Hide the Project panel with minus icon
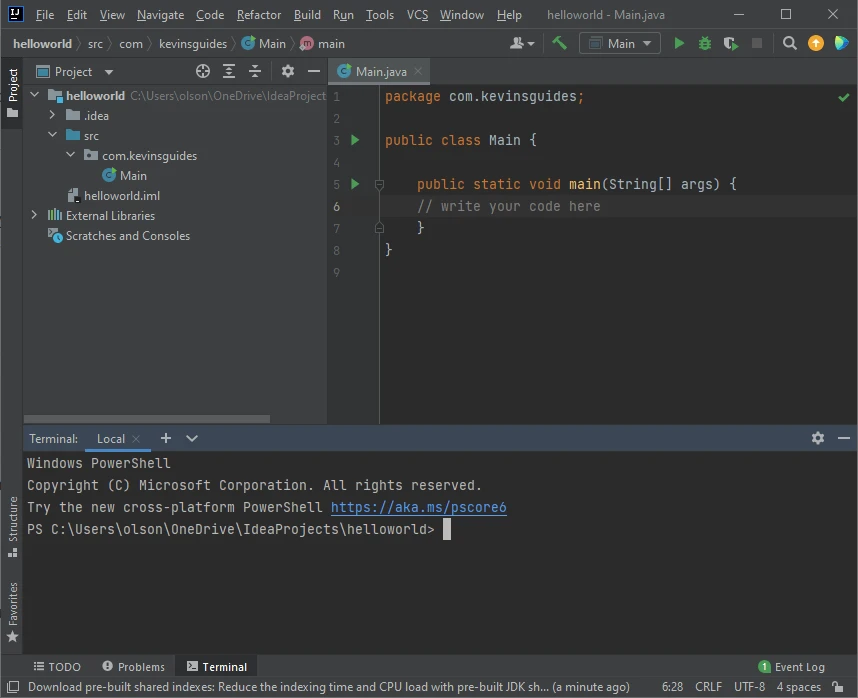 coord(314,71)
